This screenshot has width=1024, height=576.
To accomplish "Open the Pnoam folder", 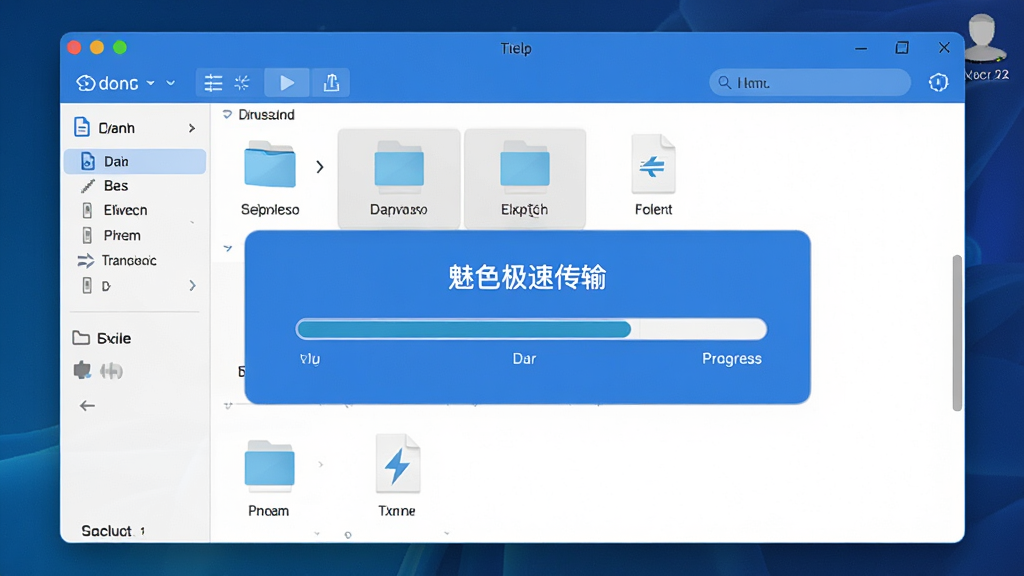I will (269, 478).
